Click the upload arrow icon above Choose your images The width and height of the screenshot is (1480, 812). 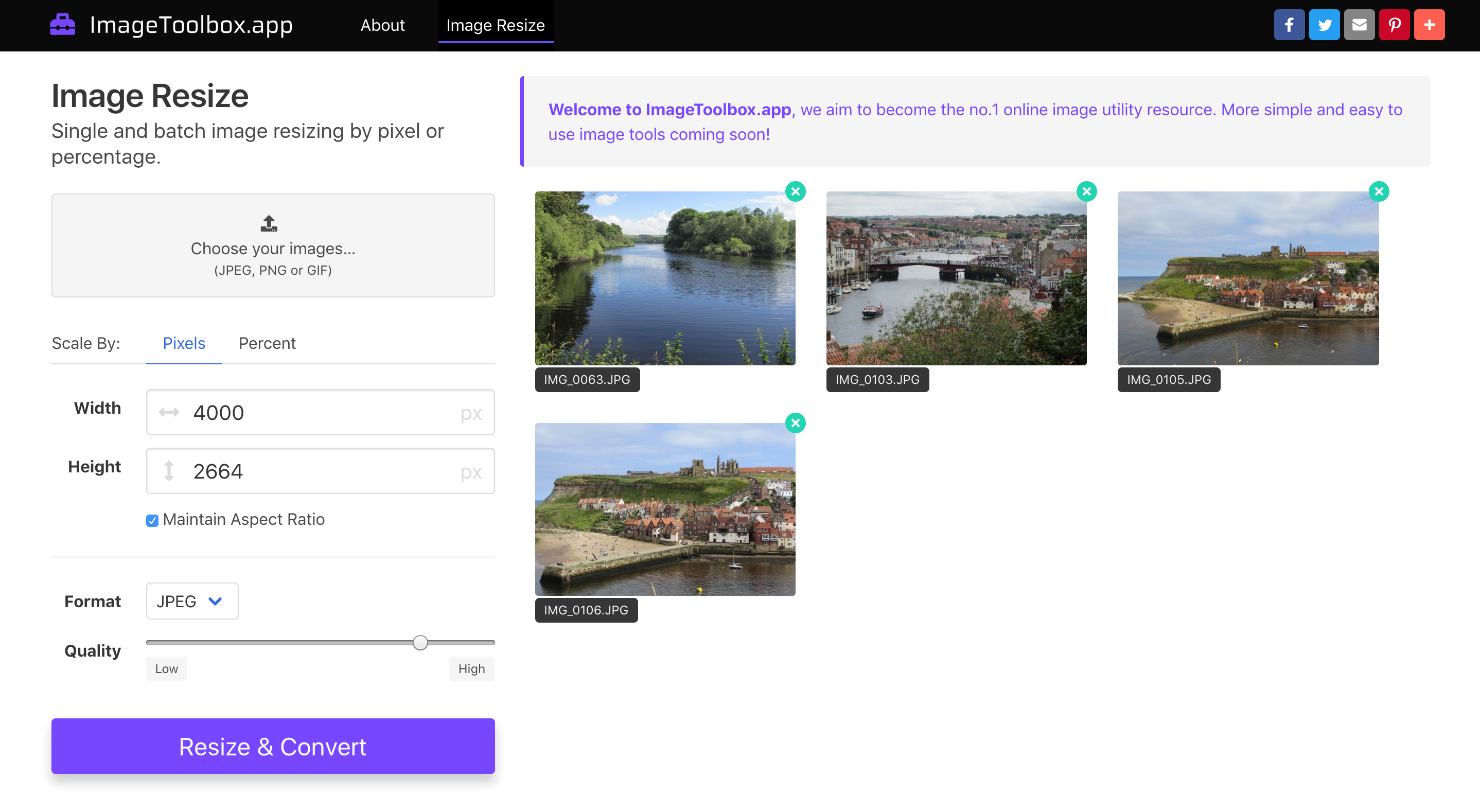[x=268, y=223]
